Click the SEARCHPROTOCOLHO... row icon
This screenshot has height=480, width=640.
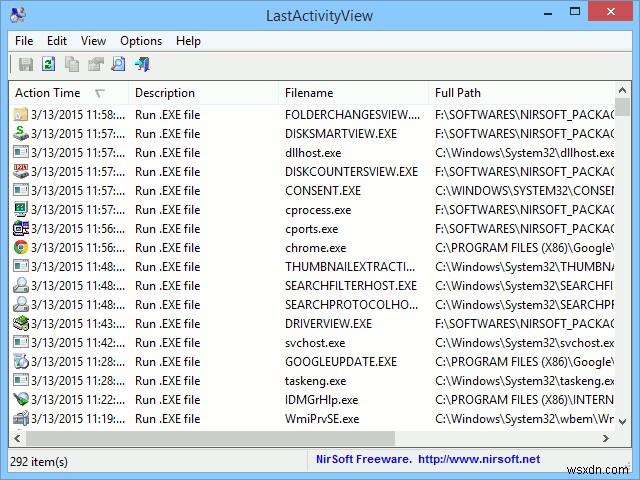click(x=20, y=304)
